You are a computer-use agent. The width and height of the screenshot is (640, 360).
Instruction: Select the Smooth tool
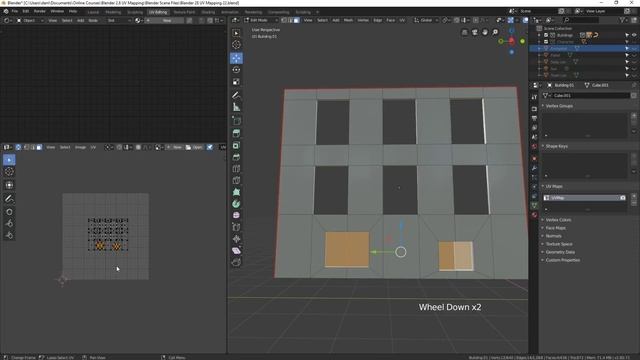pos(236,215)
